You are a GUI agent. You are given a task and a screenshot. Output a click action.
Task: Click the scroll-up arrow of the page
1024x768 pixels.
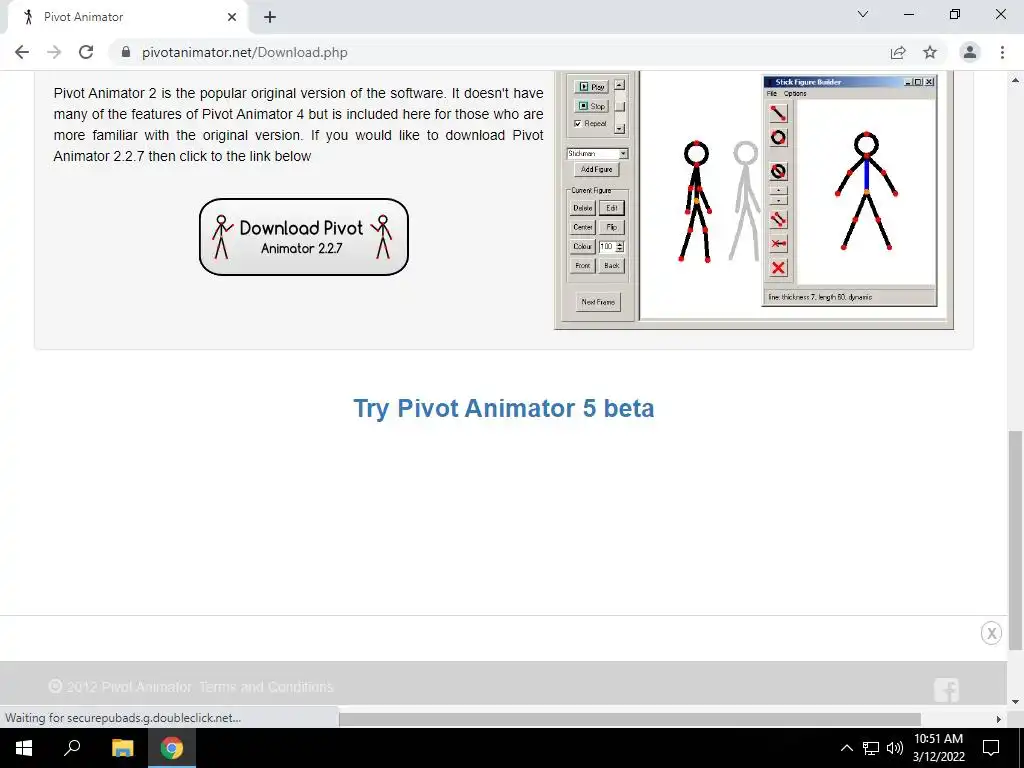tap(1015, 80)
